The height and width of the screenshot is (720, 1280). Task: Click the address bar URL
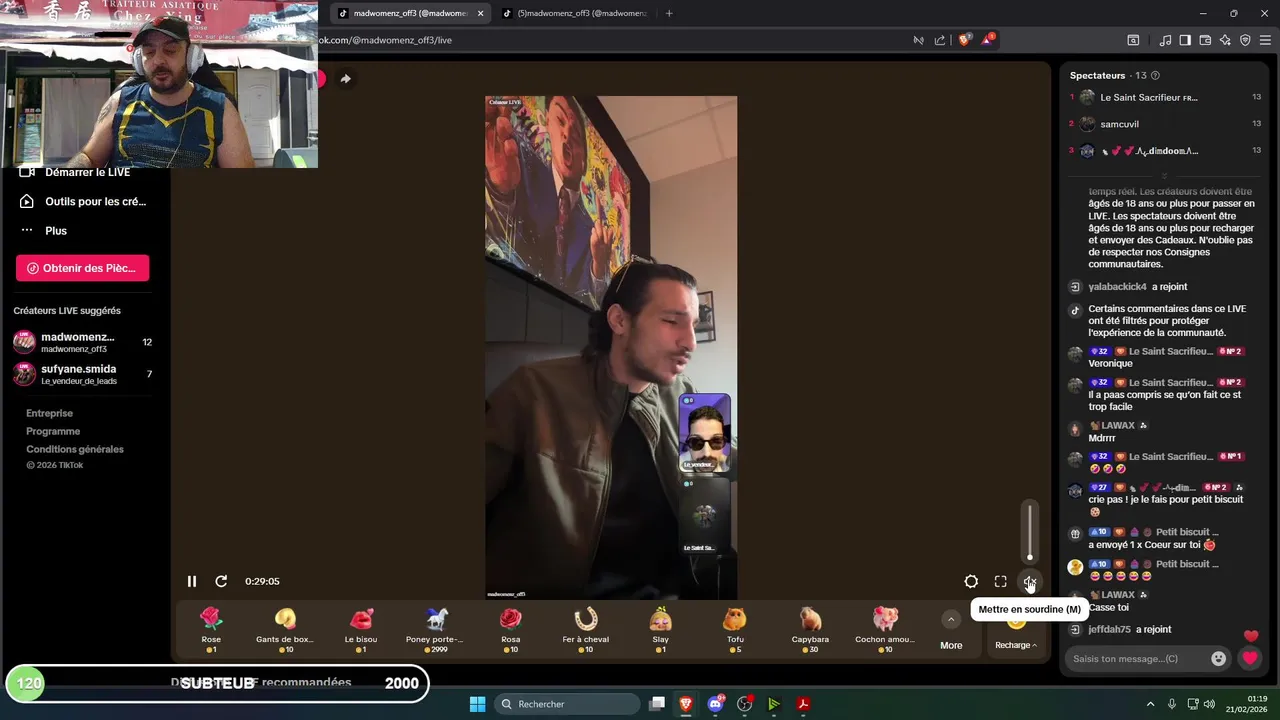coord(385,40)
